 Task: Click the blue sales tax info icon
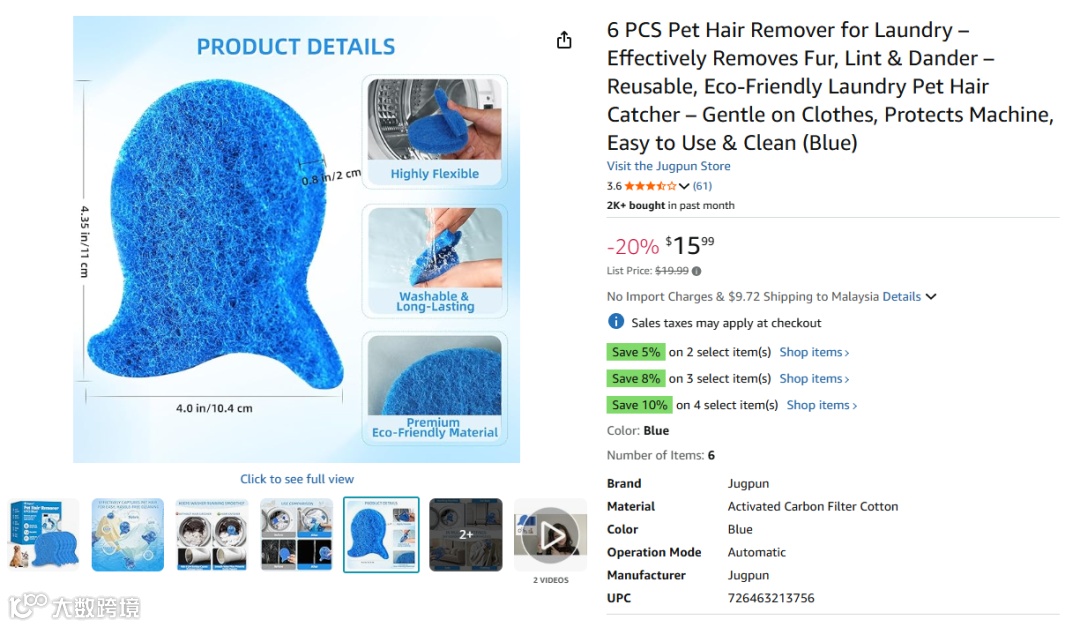[616, 322]
